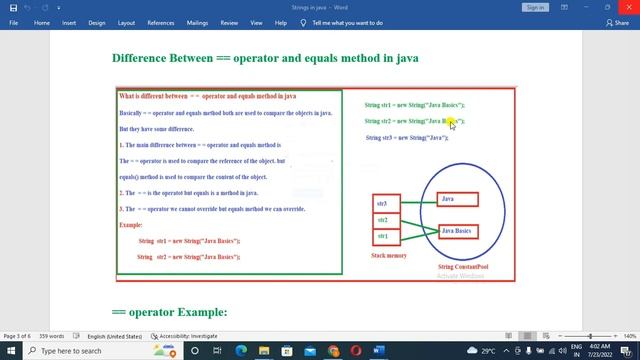
Task: Click the Share button
Action: 617,23
